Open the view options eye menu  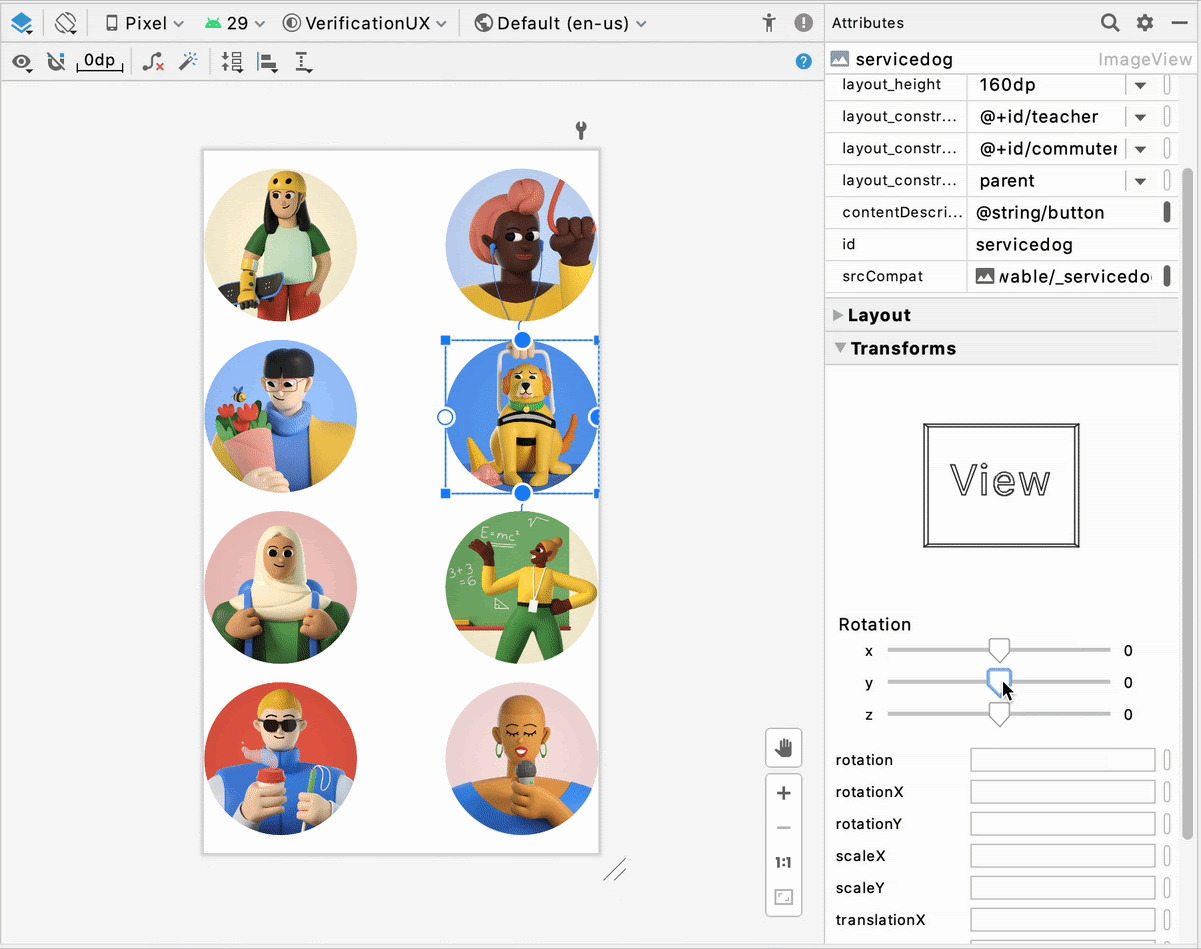pos(21,63)
